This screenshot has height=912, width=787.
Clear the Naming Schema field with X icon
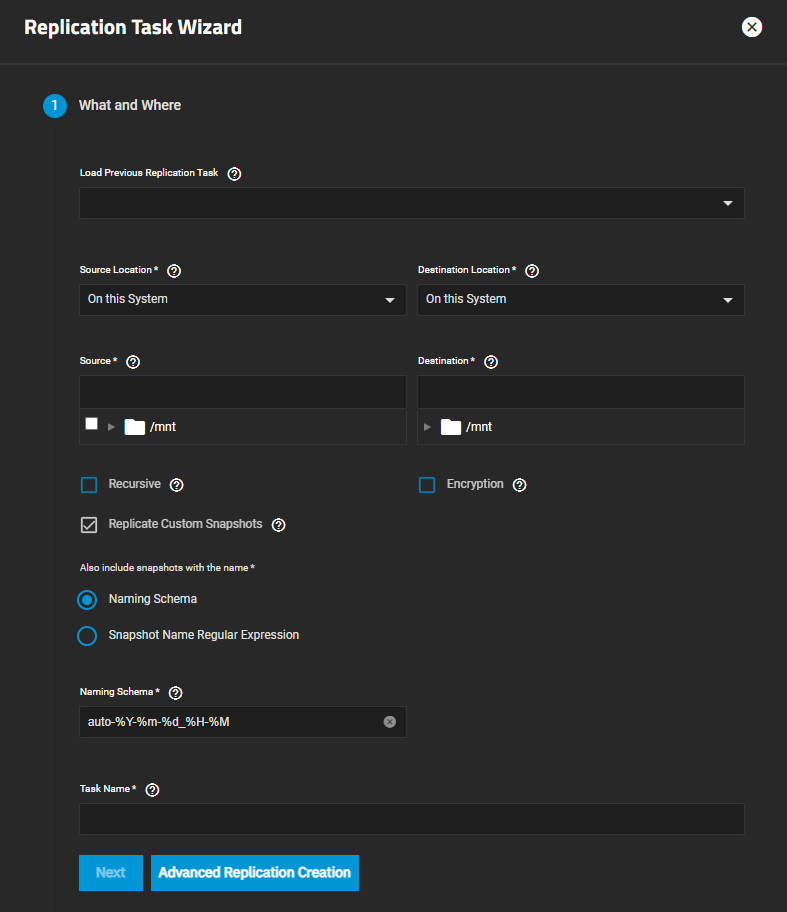[390, 722]
